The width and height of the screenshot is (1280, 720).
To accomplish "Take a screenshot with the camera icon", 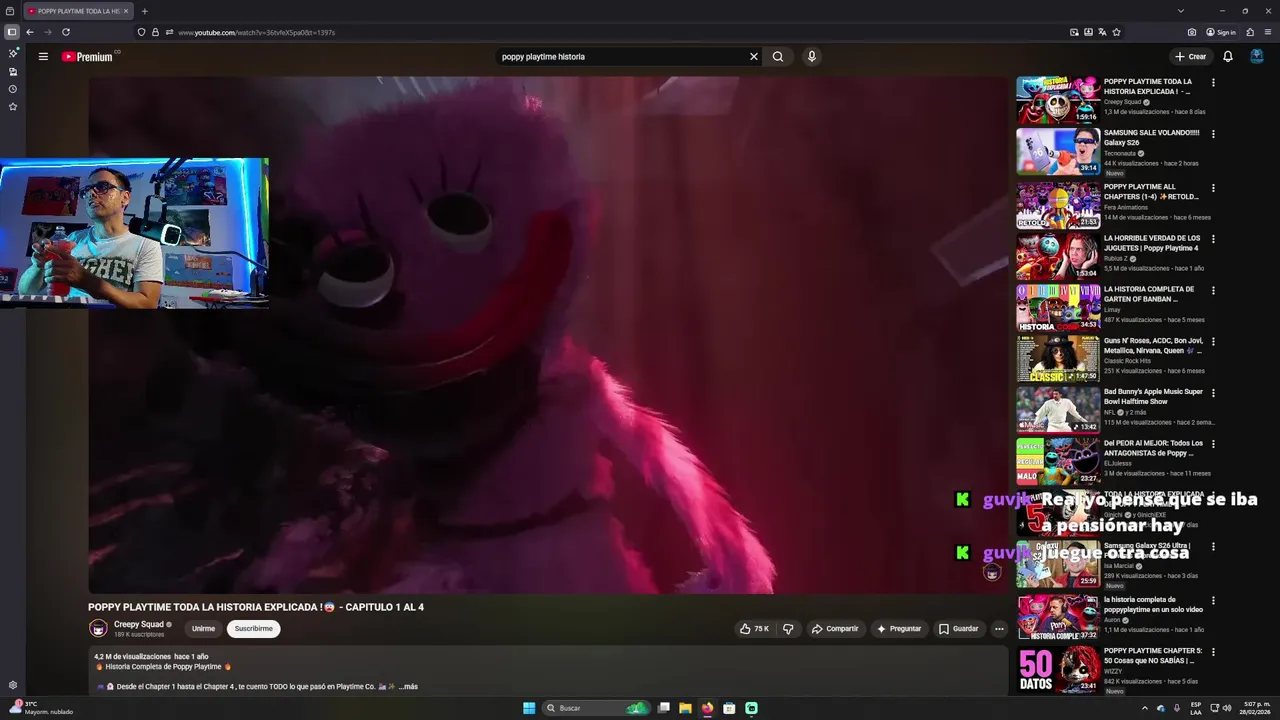I will coord(1192,32).
